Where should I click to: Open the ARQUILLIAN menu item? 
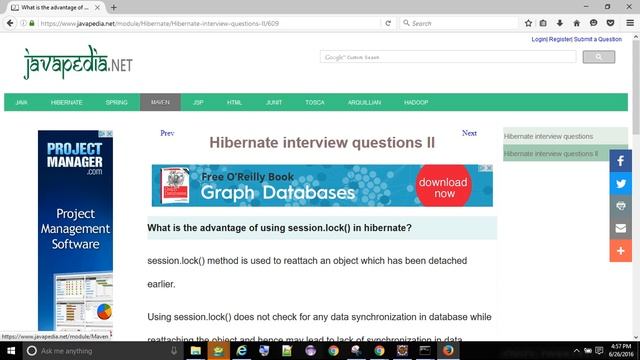point(364,102)
